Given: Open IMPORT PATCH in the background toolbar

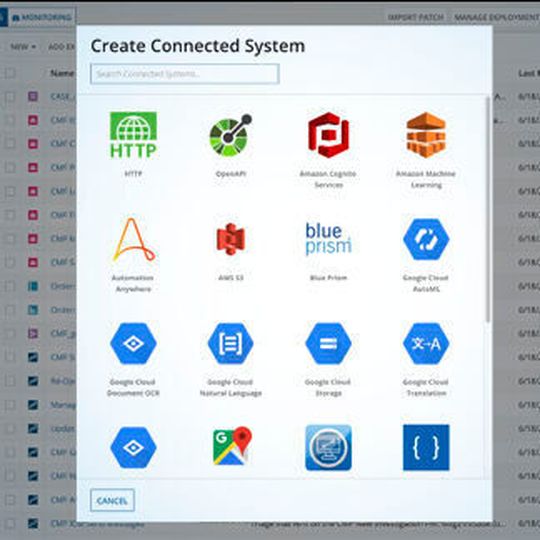Looking at the screenshot, I should (415, 17).
